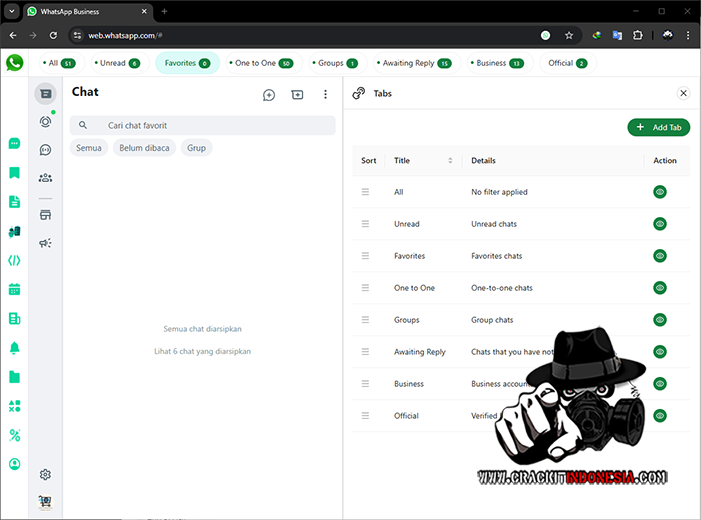
Task: Click the green bookmark icon in extension sidebar
Action: (14, 173)
